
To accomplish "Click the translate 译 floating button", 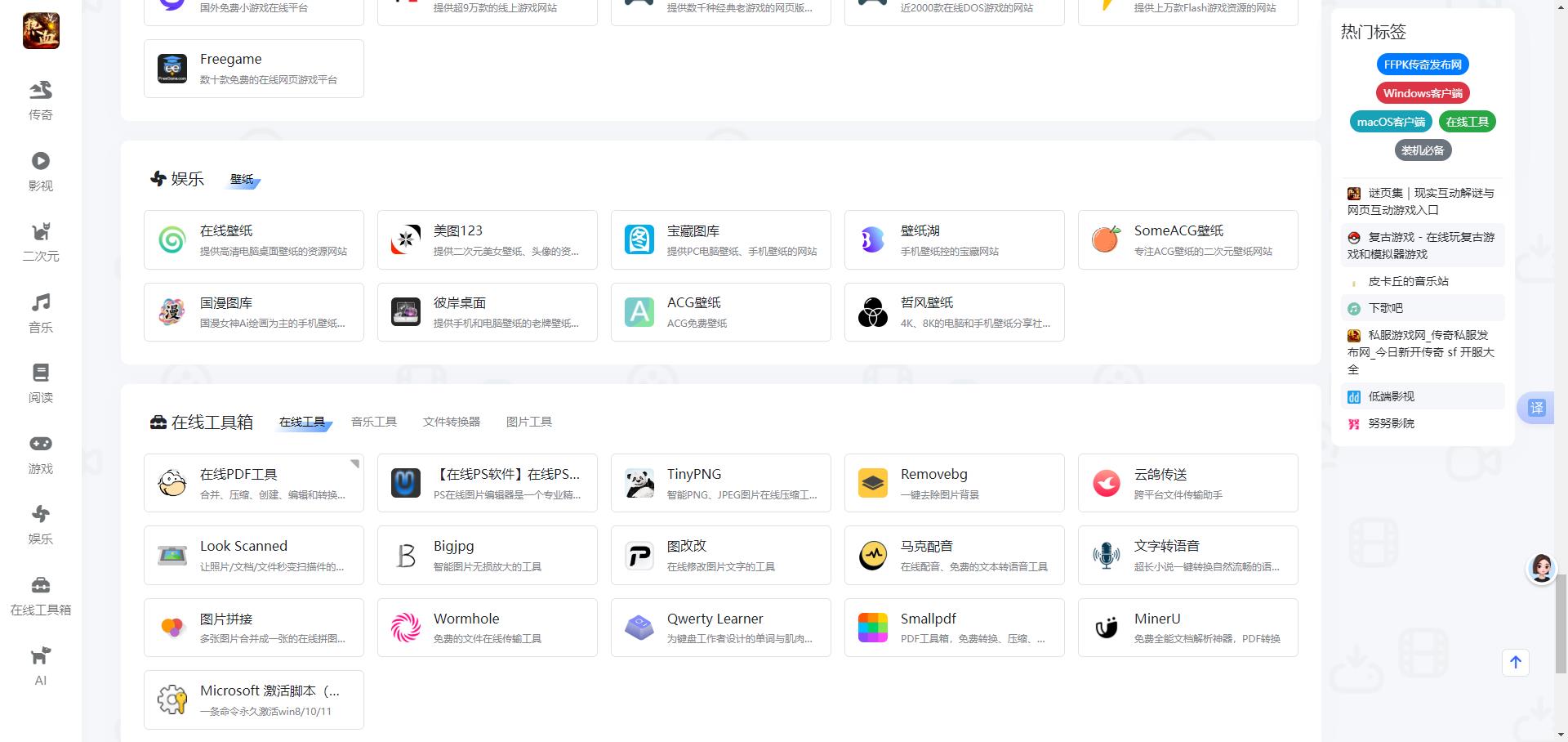I will tap(1537, 408).
